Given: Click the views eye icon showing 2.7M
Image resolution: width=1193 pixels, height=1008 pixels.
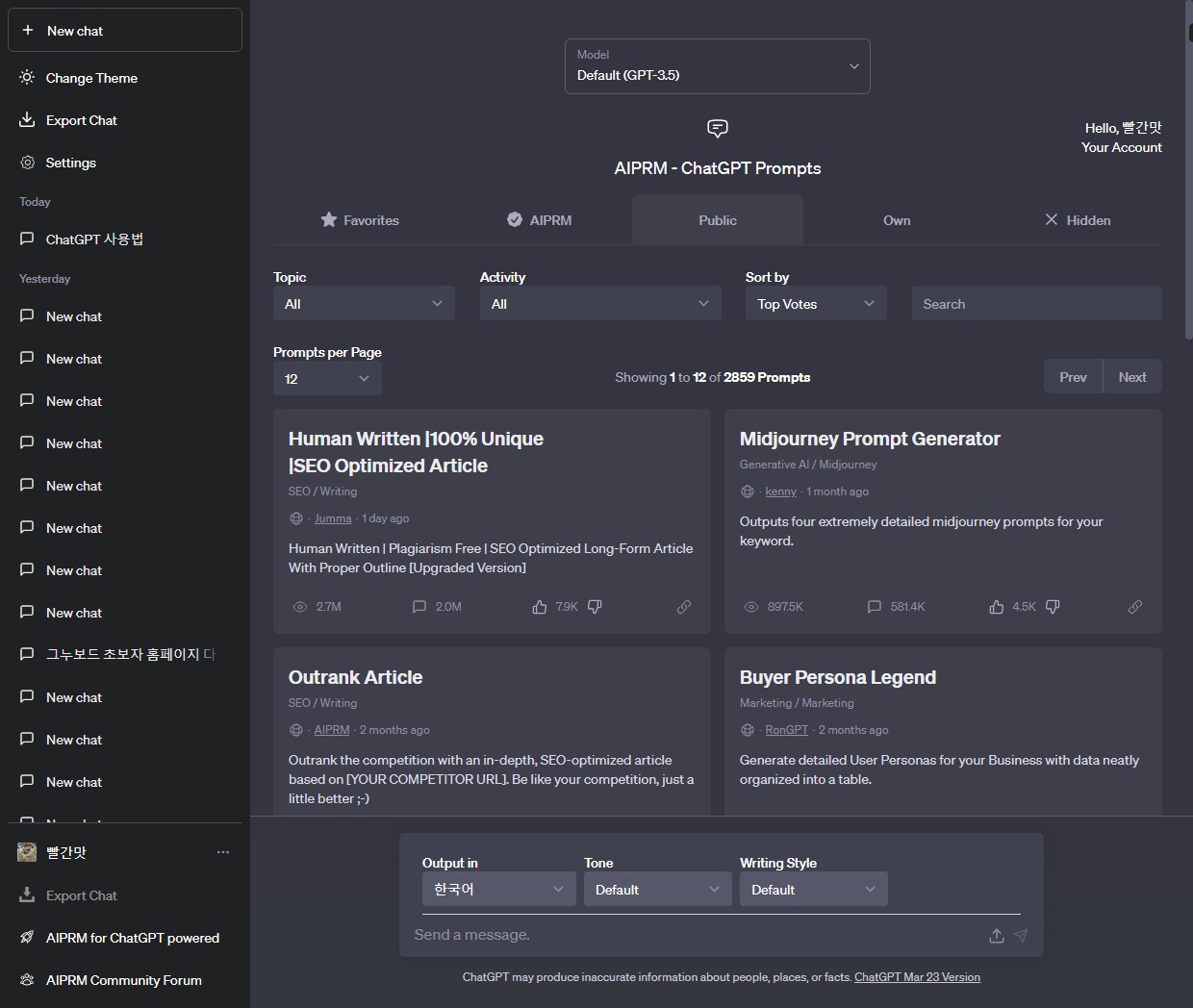Looking at the screenshot, I should [x=300, y=607].
